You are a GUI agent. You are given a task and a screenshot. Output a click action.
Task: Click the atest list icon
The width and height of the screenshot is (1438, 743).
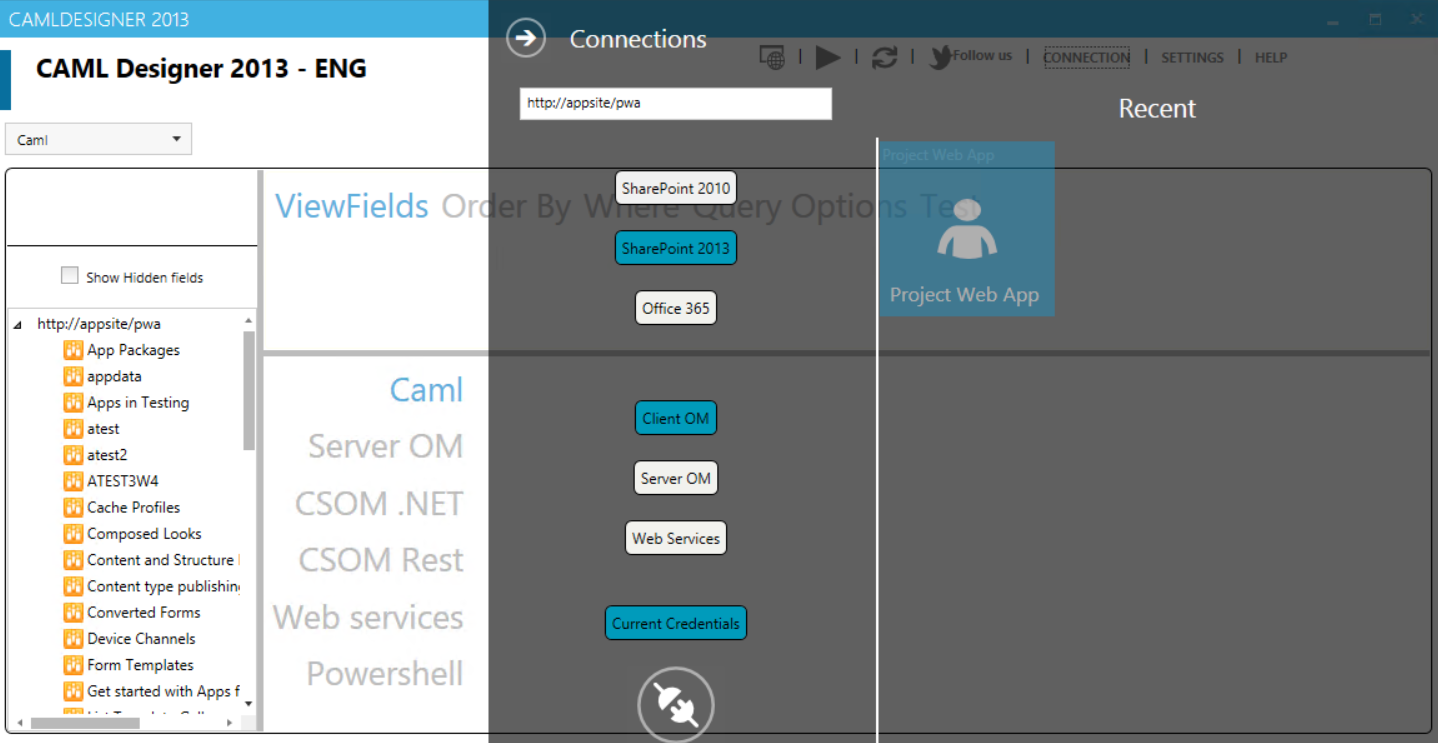point(73,428)
